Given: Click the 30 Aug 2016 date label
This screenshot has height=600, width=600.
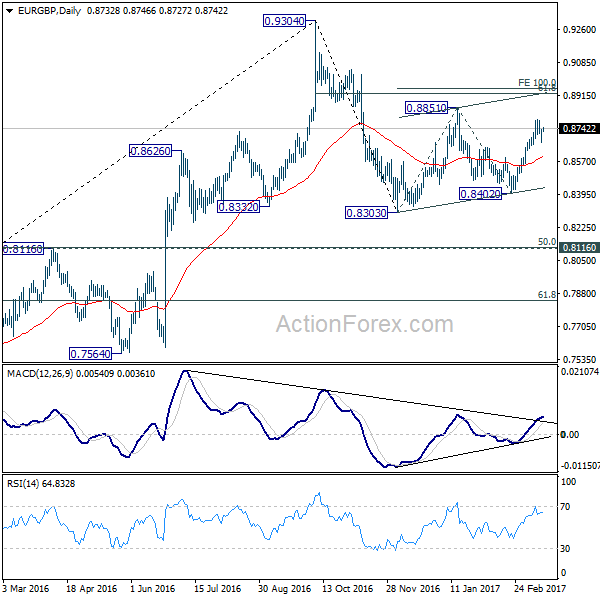Looking at the screenshot, I should [284, 589].
